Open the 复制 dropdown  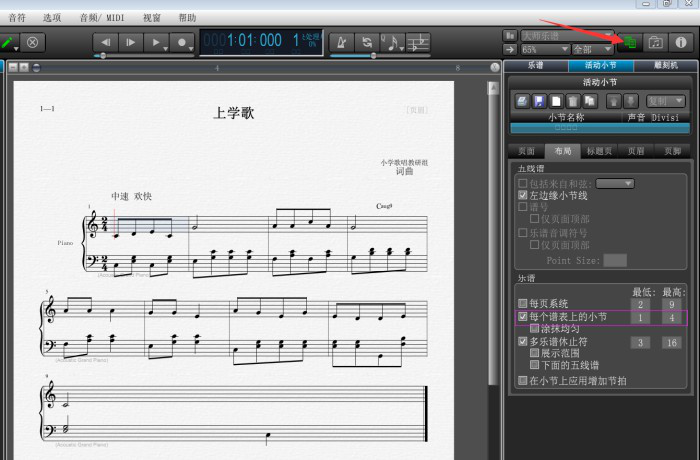[665, 101]
